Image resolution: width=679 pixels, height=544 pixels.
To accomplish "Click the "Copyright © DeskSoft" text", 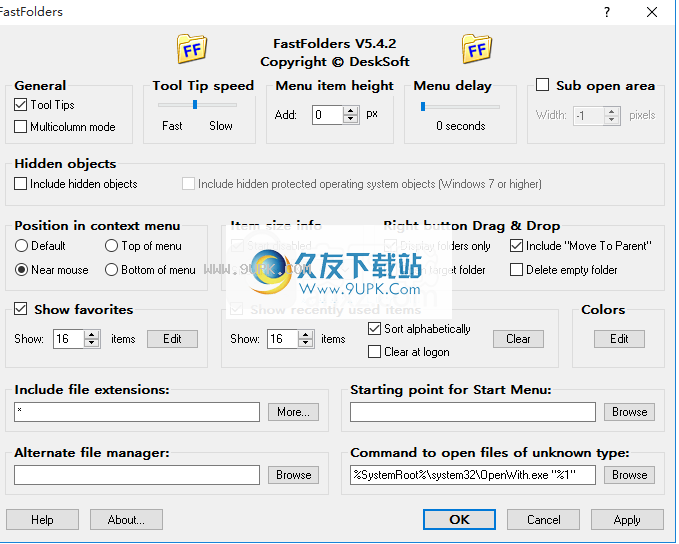I will pyautogui.click(x=334, y=62).
